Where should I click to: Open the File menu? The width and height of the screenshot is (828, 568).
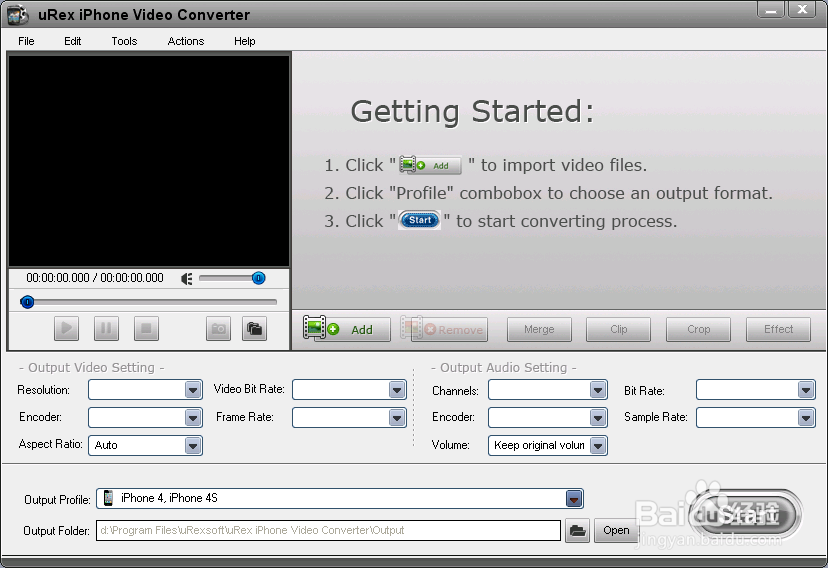[x=26, y=41]
